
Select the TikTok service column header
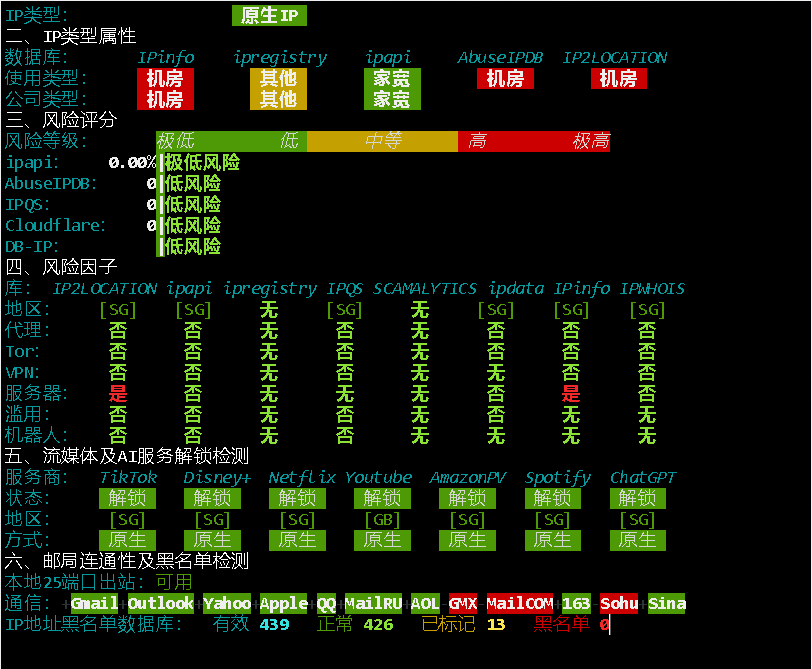tap(128, 477)
